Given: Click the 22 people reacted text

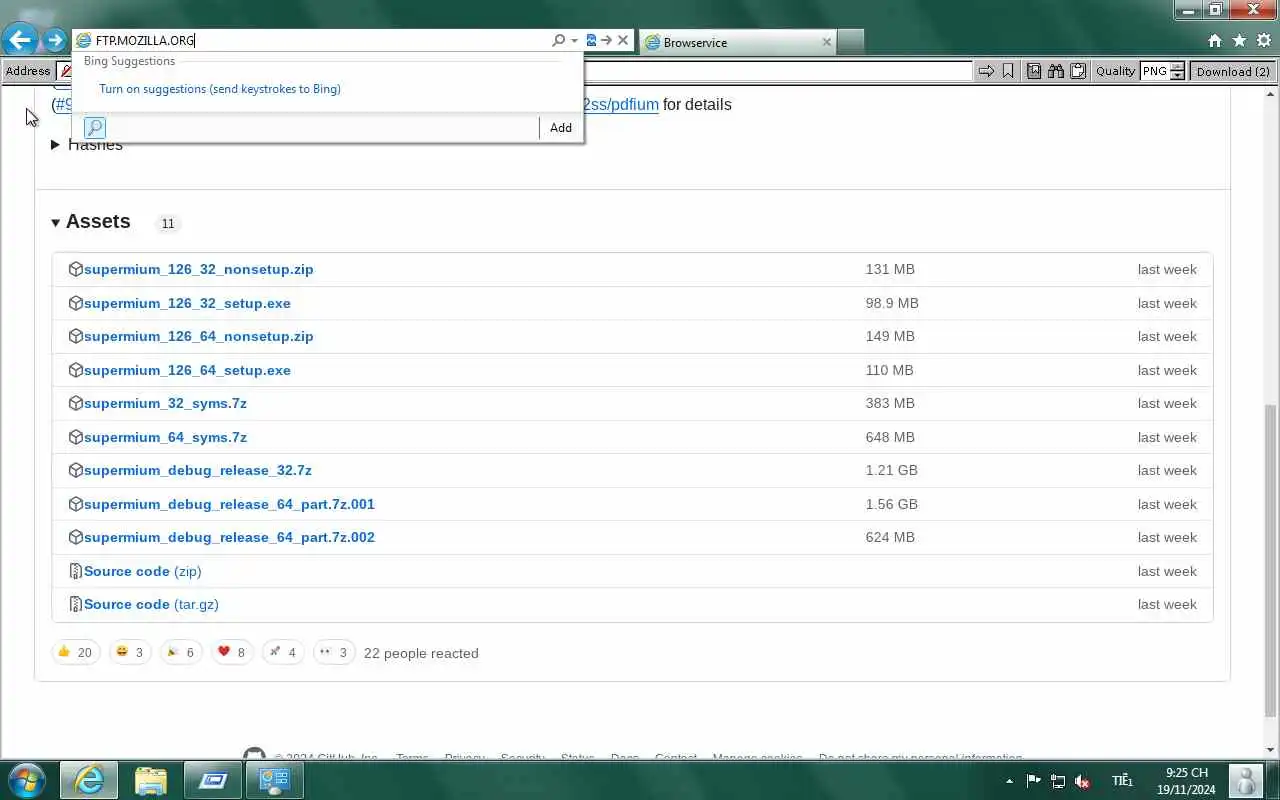Looking at the screenshot, I should point(421,653).
